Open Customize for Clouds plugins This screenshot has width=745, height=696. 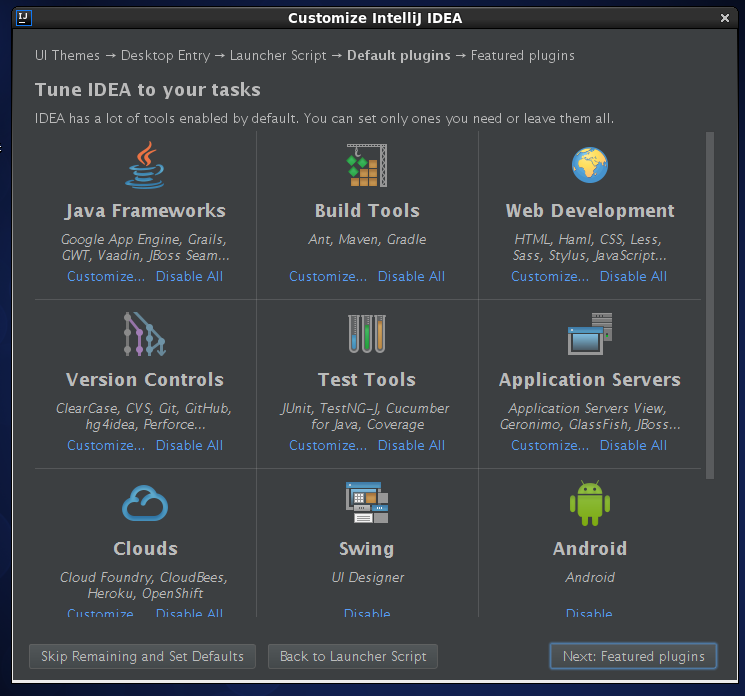coord(100,612)
